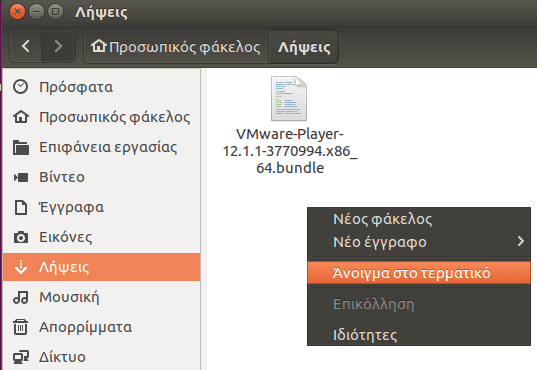Click the camera icon beside Εικόνες

(x=21, y=237)
